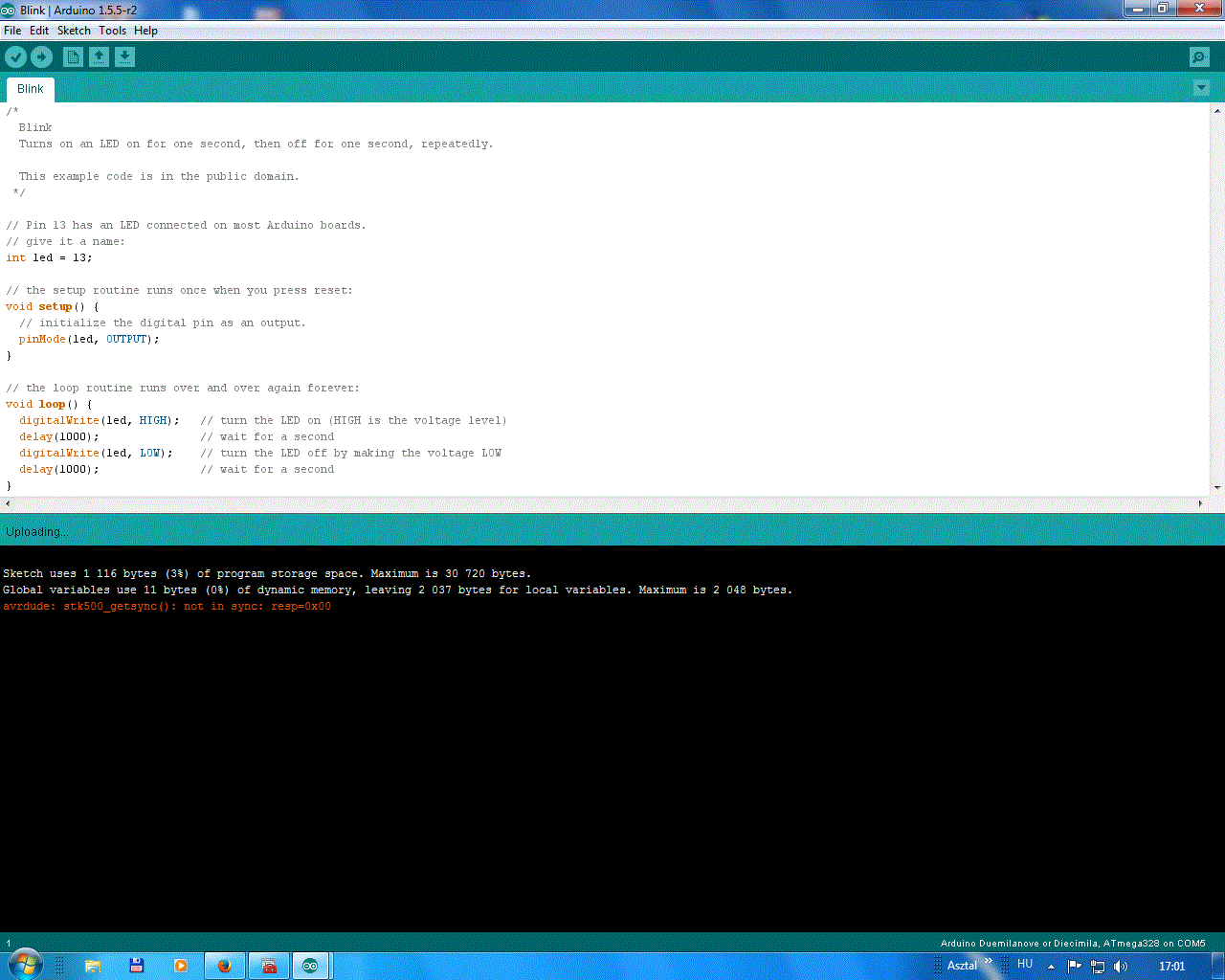Create a new sketch with the New icon
Image resolution: width=1225 pixels, height=980 pixels.
(x=73, y=57)
